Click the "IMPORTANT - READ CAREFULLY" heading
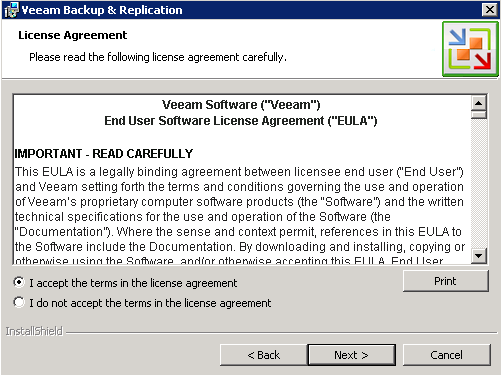The width and height of the screenshot is (501, 375). coord(104,154)
